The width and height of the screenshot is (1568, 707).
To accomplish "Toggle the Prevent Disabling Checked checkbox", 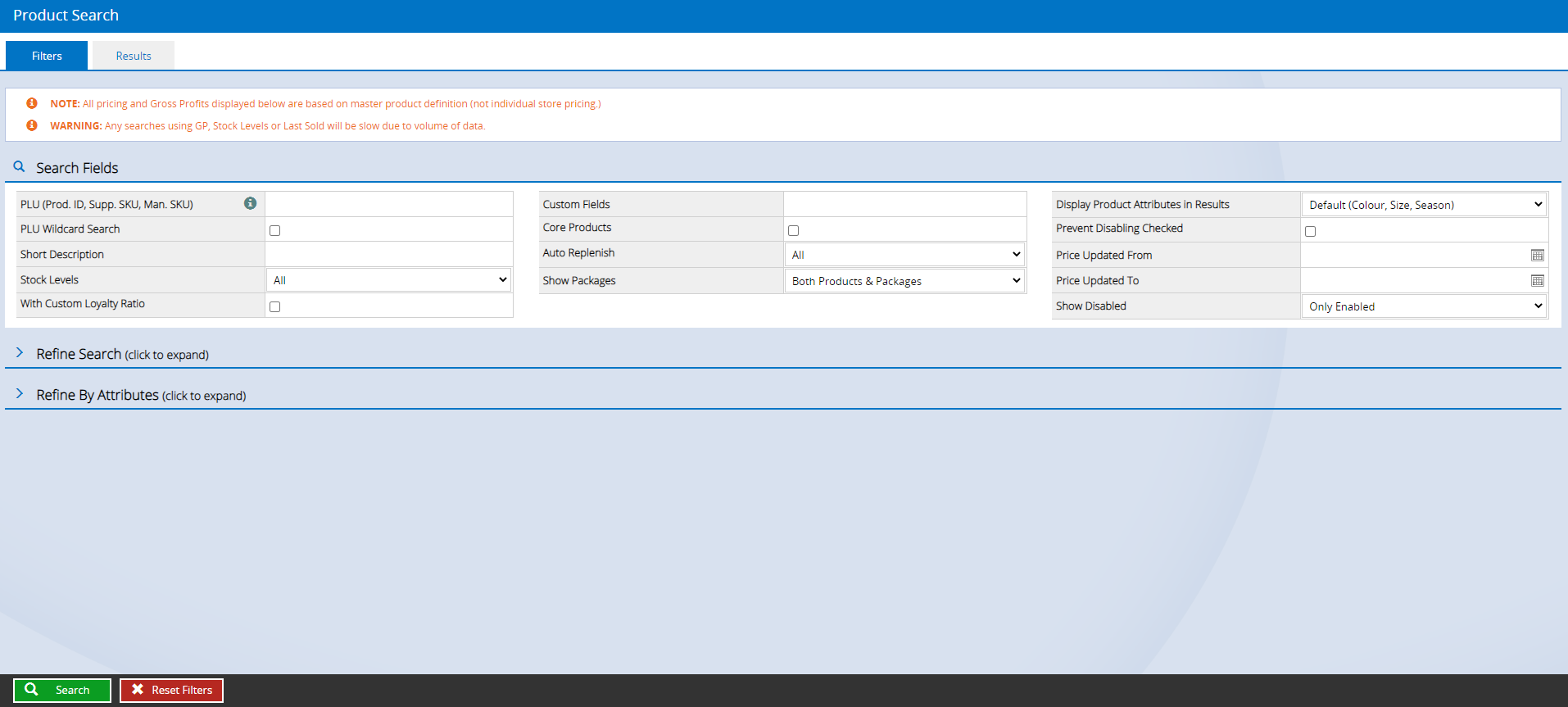I will 1310,231.
